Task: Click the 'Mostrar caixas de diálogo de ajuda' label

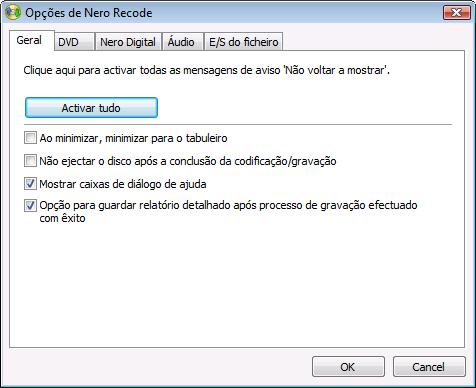Action: [x=123, y=184]
